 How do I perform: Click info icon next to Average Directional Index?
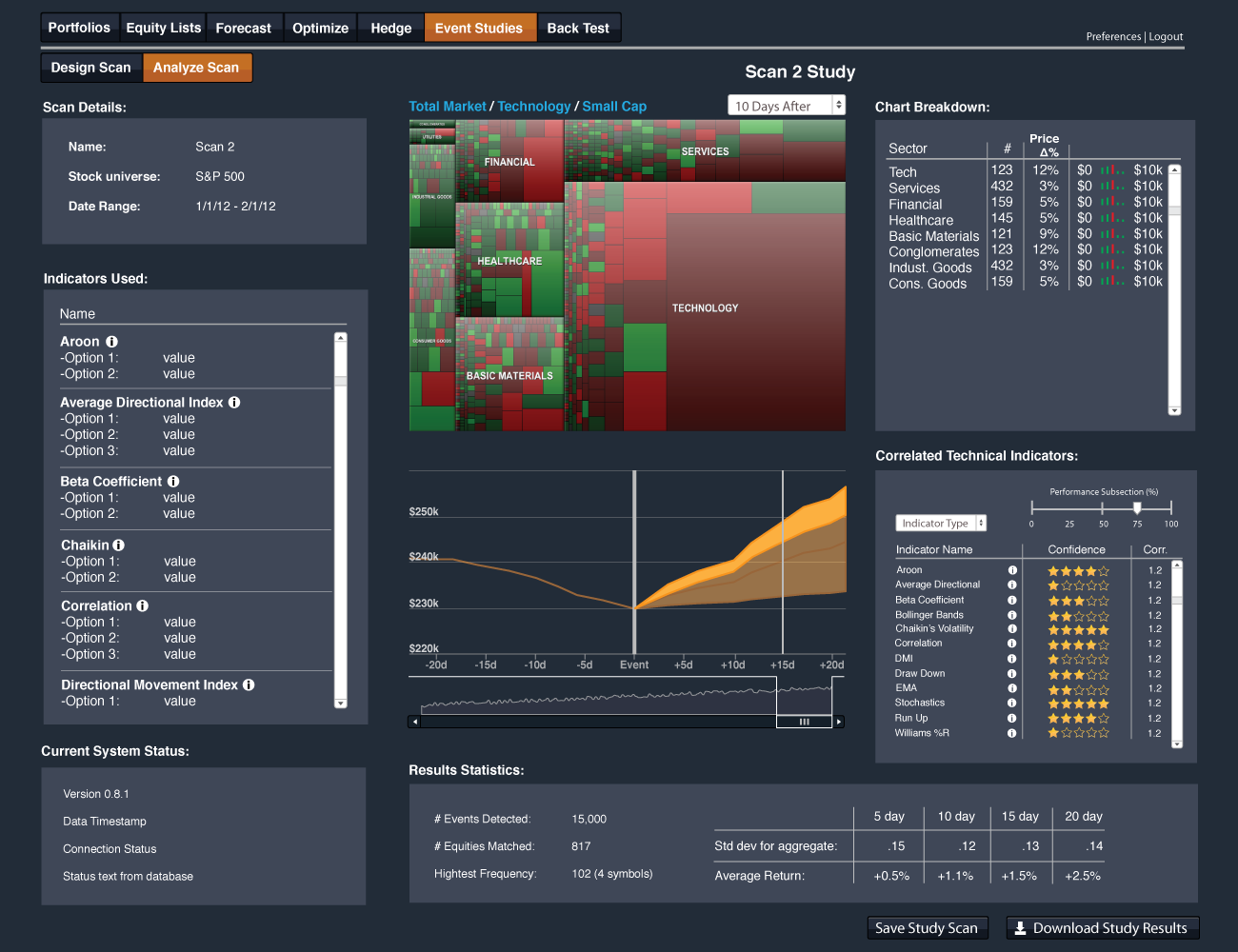pyautogui.click(x=234, y=402)
